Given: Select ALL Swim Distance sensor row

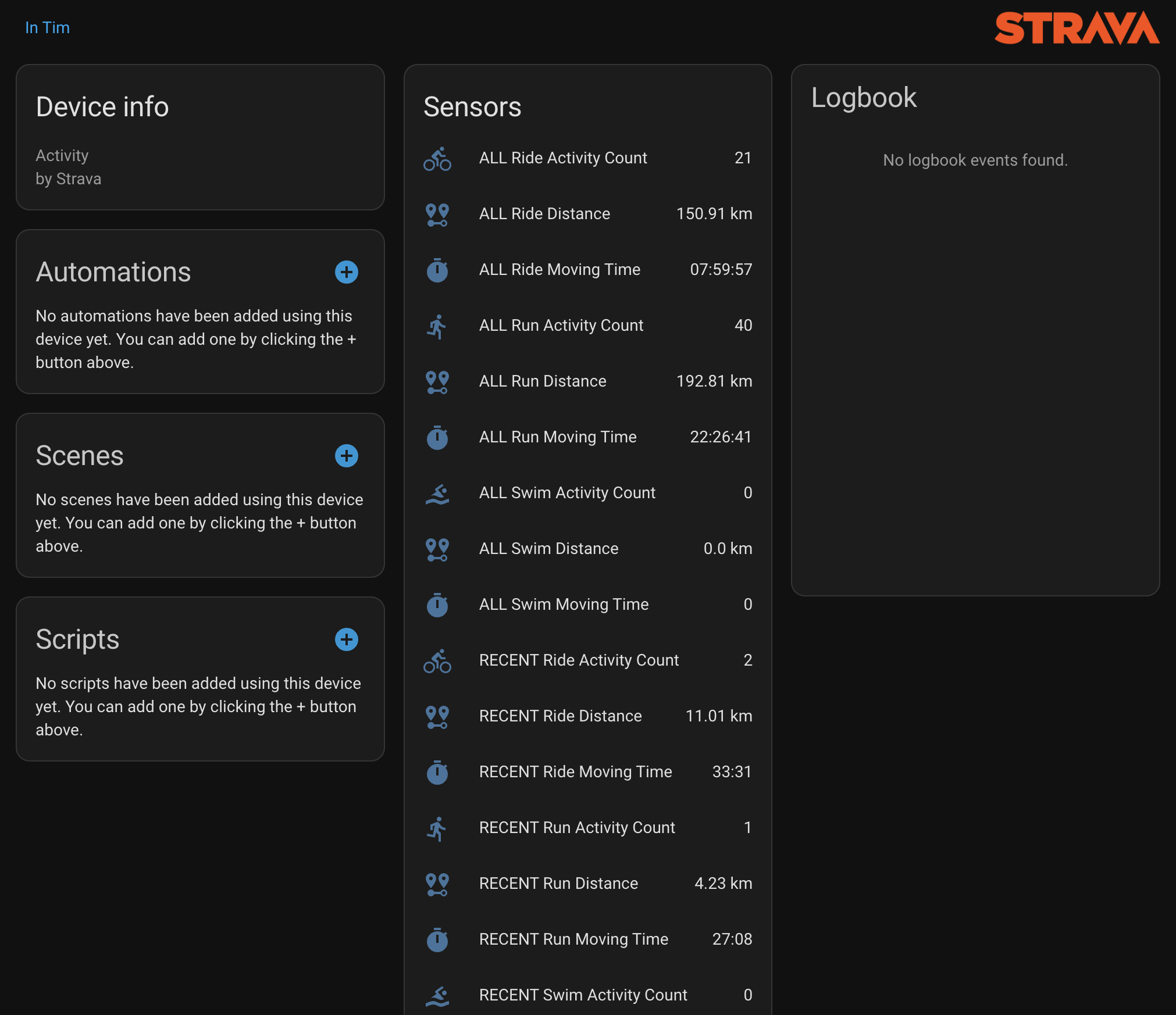Looking at the screenshot, I should tap(548, 549).
